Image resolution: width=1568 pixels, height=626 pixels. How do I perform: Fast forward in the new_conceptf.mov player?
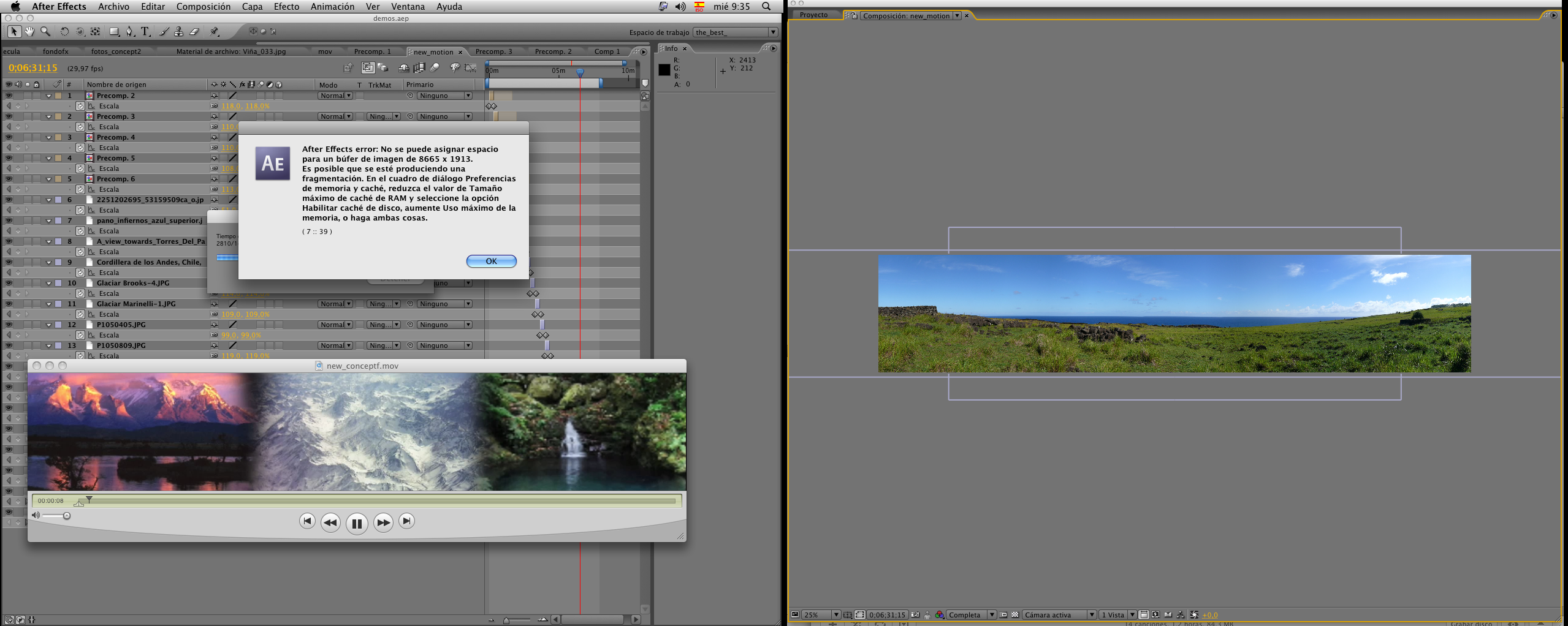(383, 522)
